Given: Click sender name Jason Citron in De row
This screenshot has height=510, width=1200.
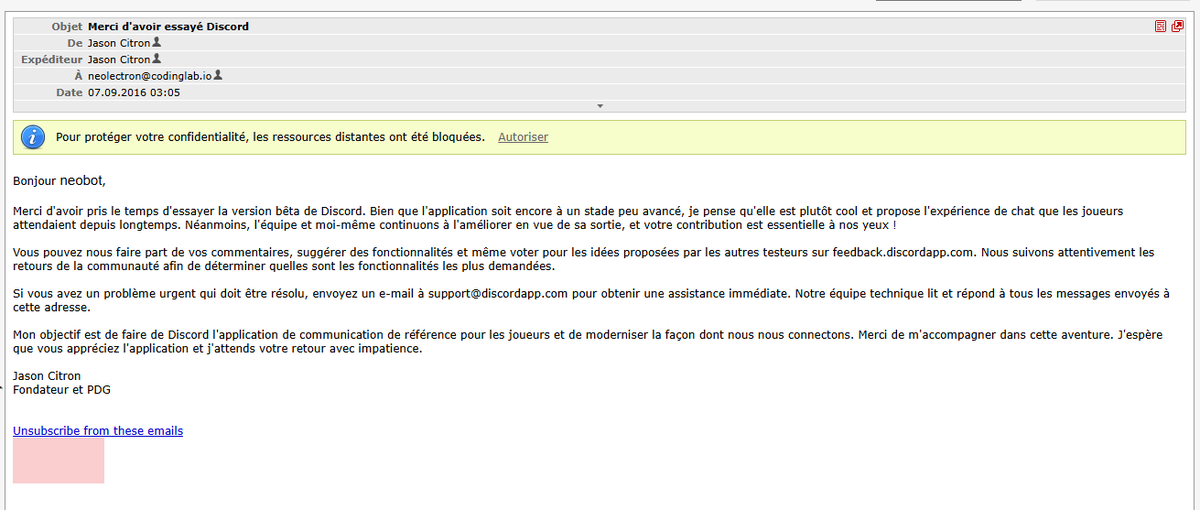Looking at the screenshot, I should [x=119, y=43].
